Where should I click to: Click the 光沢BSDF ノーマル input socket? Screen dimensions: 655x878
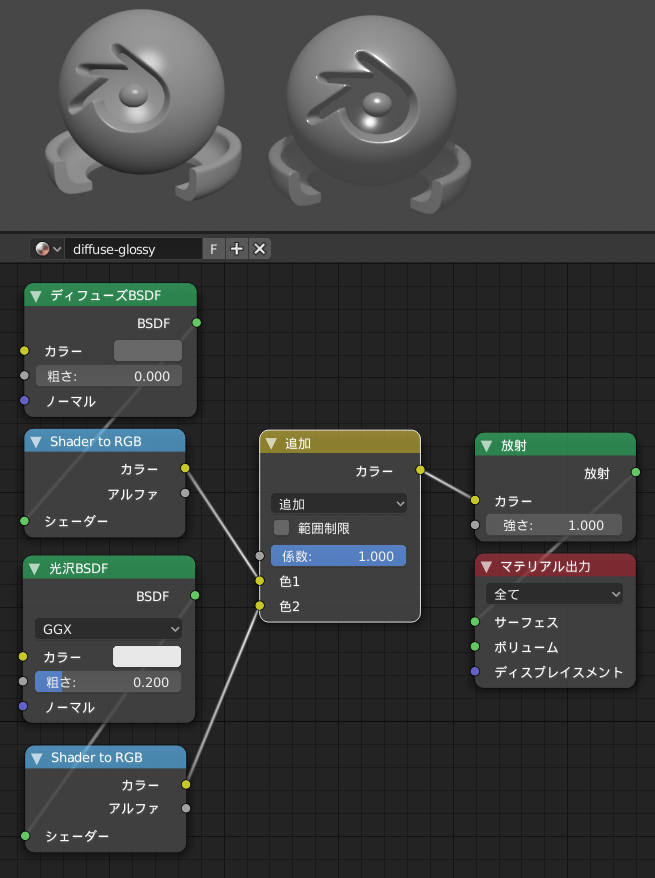tap(23, 706)
